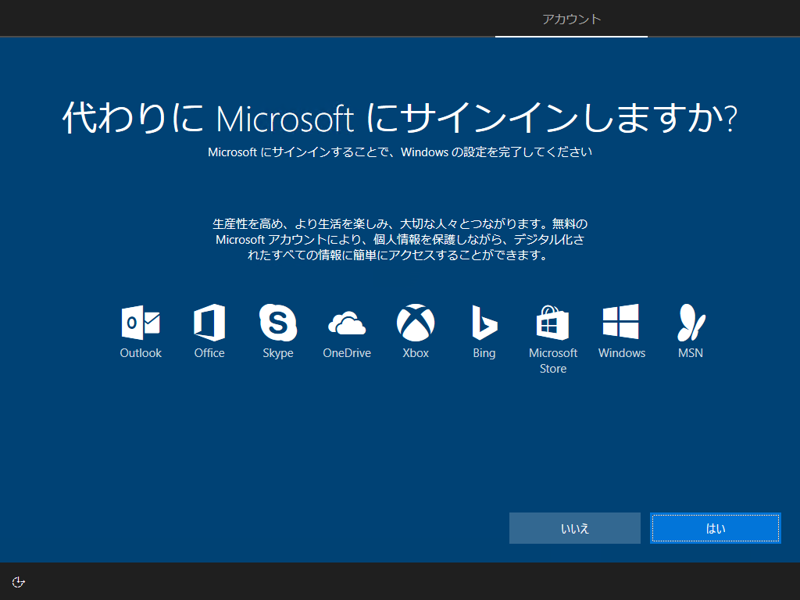This screenshot has height=600, width=800.
Task: Confirm with the はい button
Action: click(x=715, y=528)
